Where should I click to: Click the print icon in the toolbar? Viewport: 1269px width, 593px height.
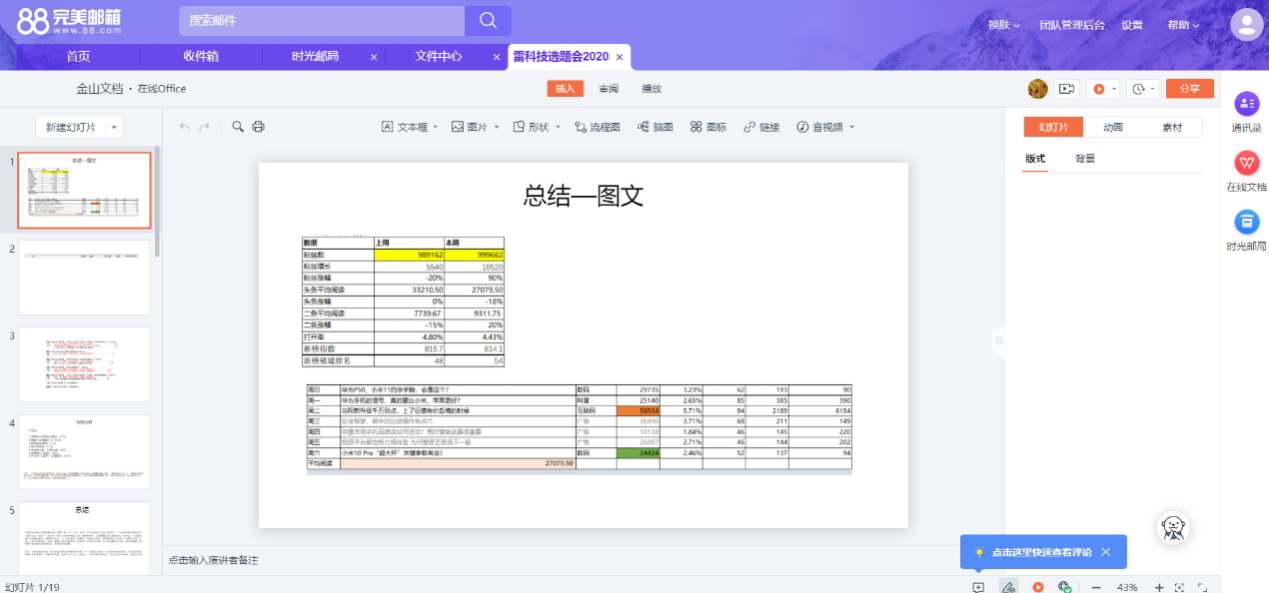coord(259,127)
